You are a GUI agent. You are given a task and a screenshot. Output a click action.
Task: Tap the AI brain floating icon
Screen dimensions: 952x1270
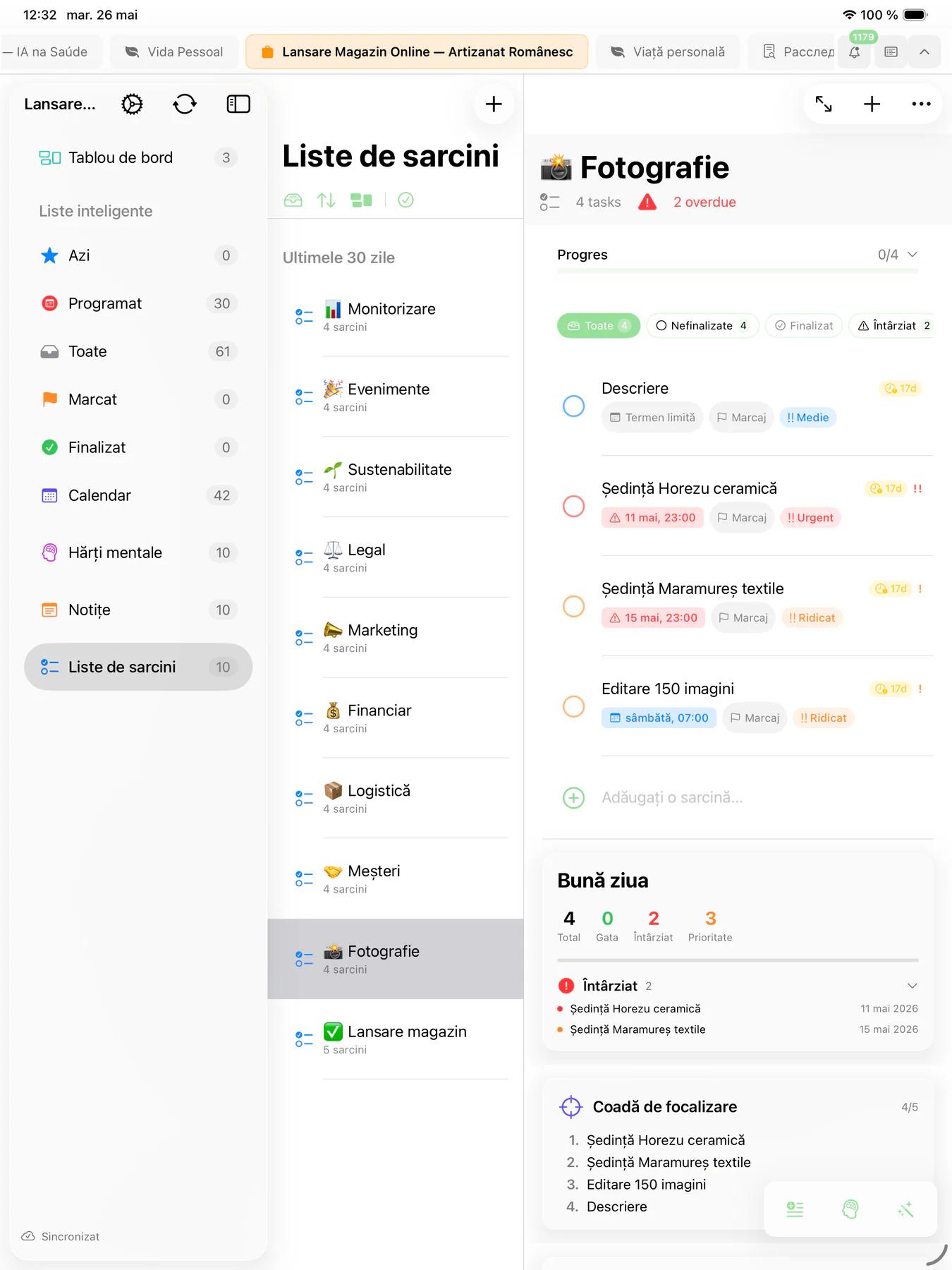click(850, 1210)
